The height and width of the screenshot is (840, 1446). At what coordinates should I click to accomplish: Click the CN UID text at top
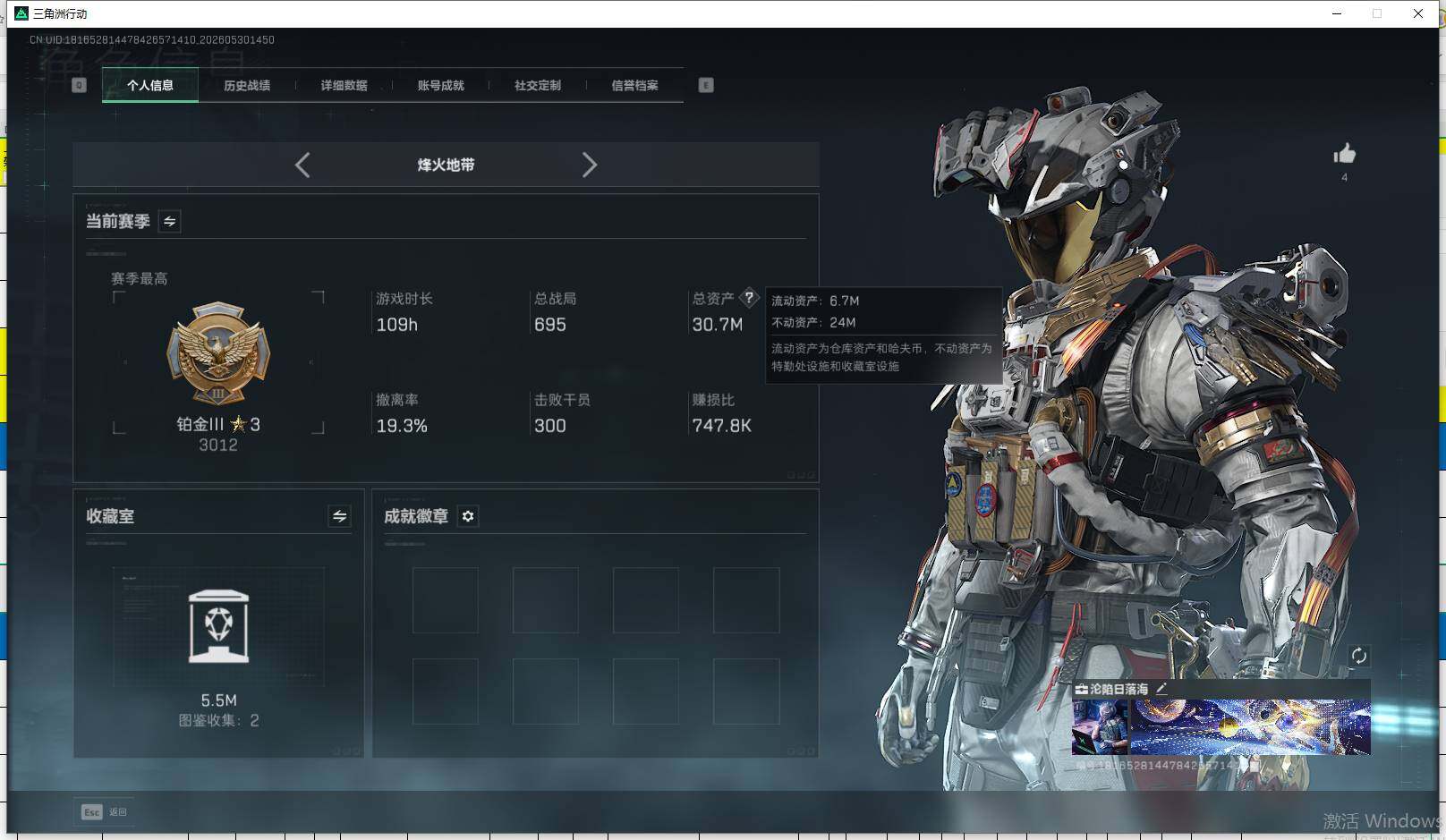(152, 39)
